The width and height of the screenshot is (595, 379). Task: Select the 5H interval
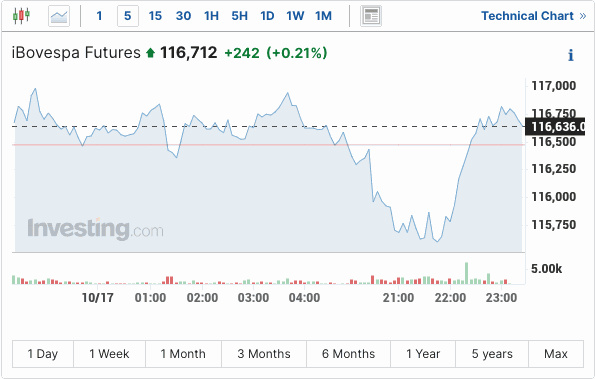point(239,16)
